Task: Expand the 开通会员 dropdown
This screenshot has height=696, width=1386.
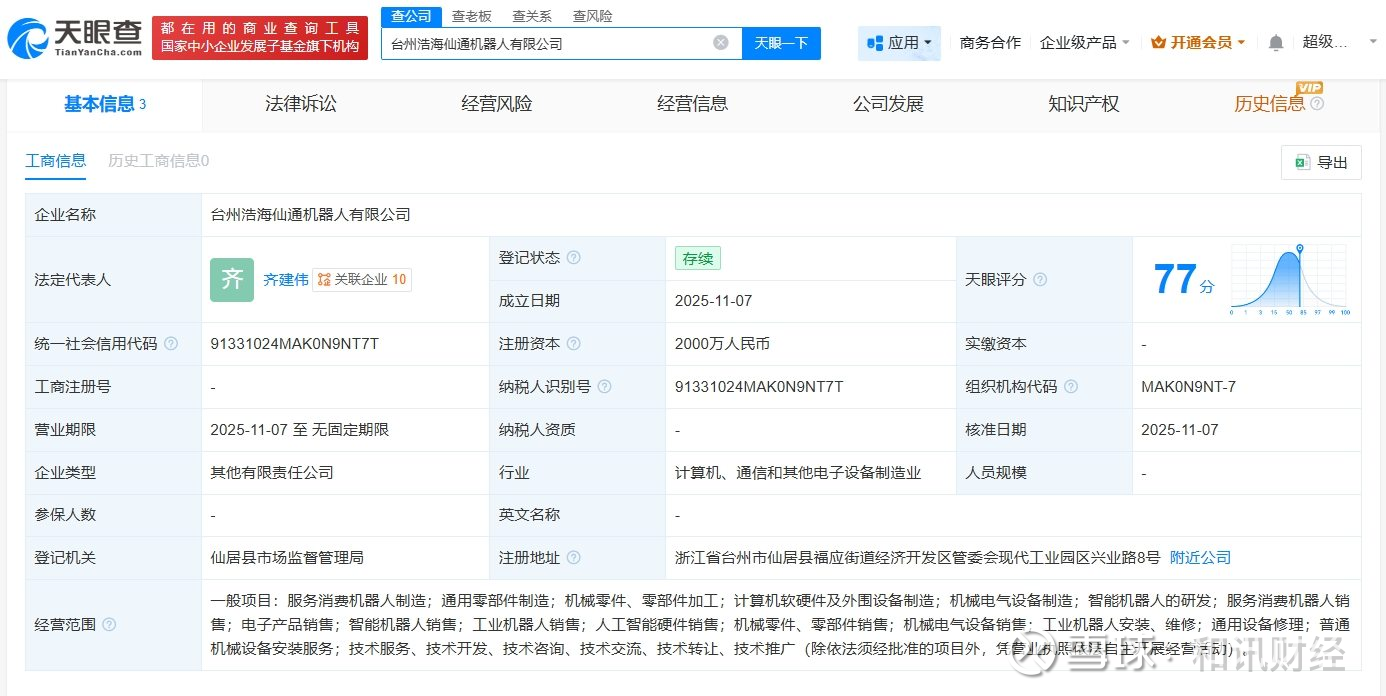Action: 1197,43
